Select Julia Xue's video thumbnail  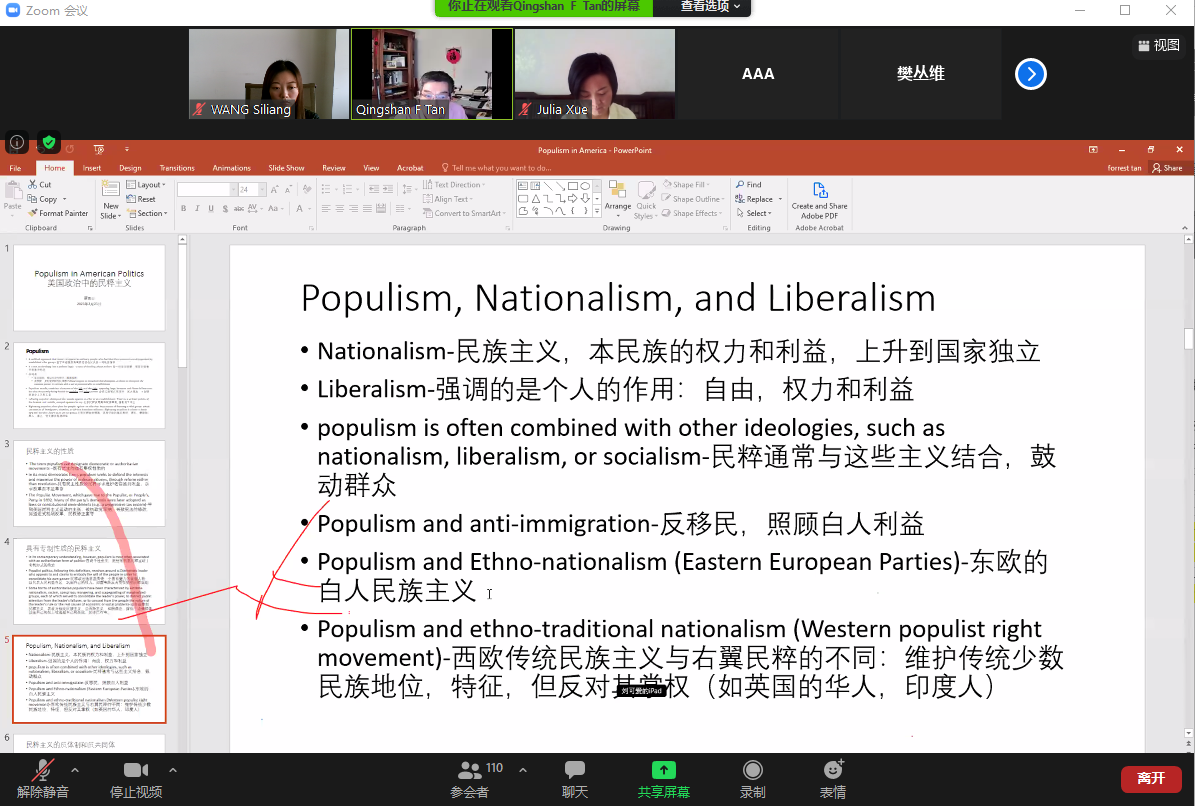594,74
